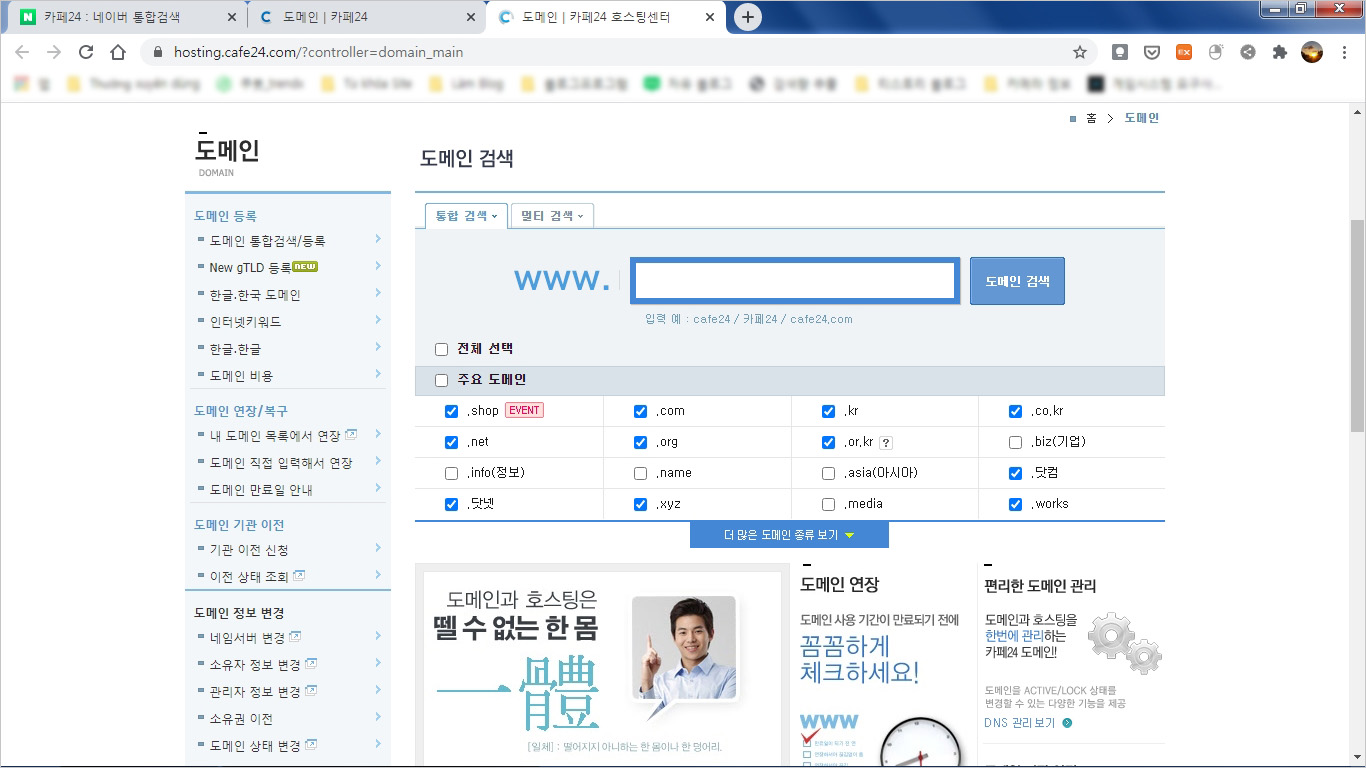
Task: Click the browser address bar URL
Action: (x=318, y=52)
